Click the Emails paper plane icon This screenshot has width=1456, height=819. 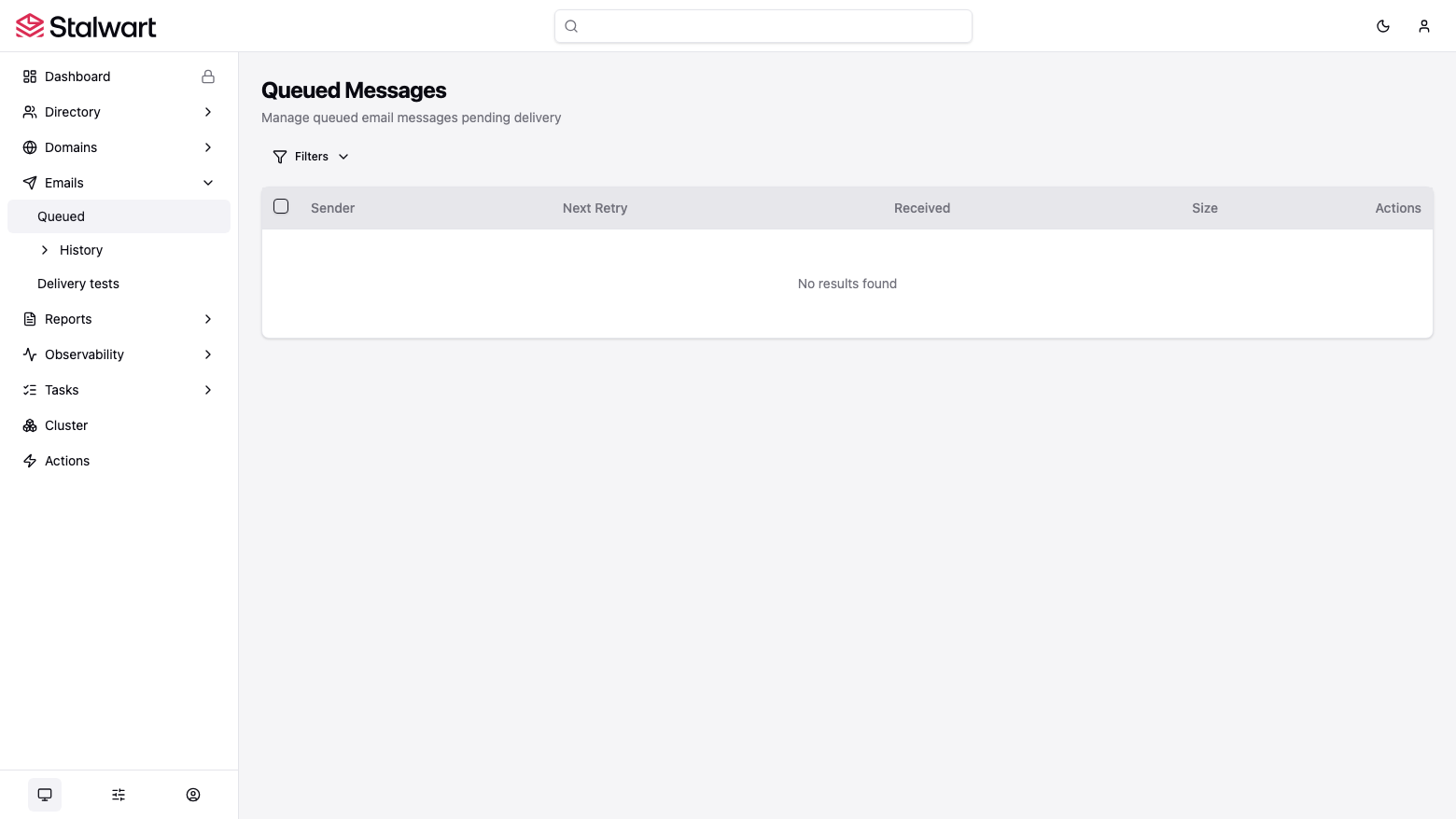coord(30,183)
